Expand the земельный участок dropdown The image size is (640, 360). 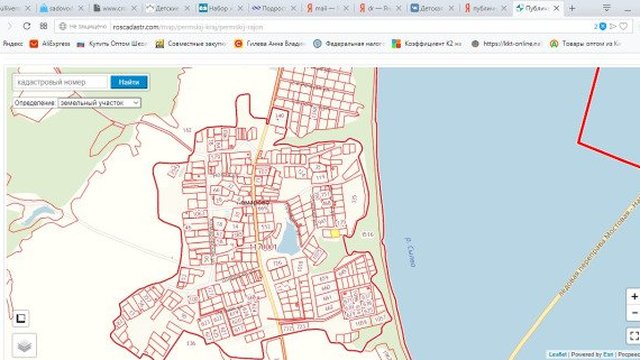100,103
